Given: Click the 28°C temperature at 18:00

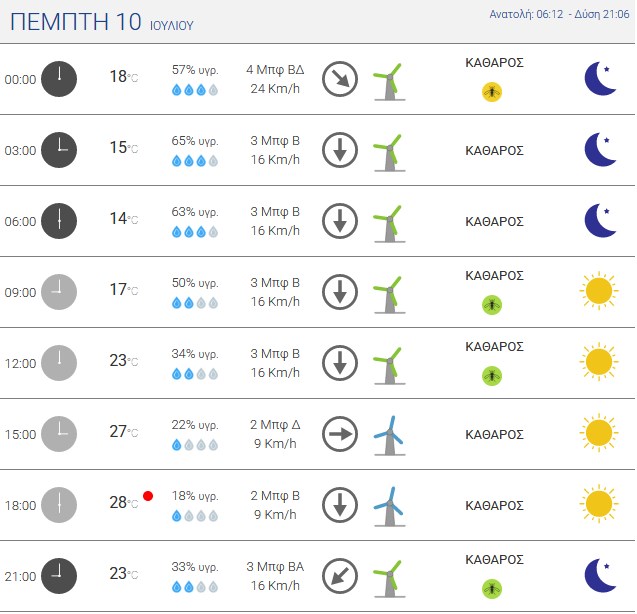Looking at the screenshot, I should pyautogui.click(x=124, y=503).
